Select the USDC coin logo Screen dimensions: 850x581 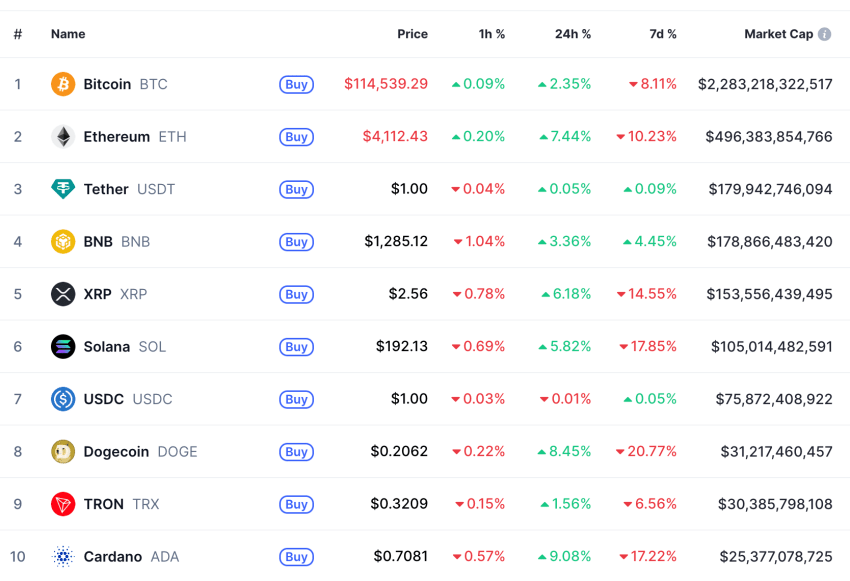coord(63,399)
